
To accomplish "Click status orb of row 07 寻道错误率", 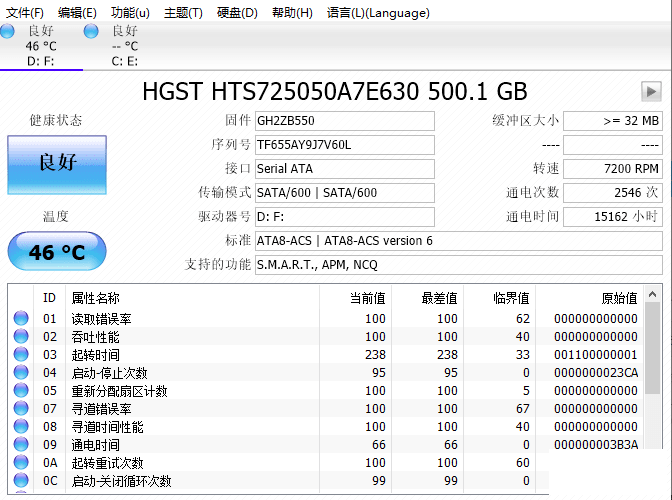I will tap(21, 408).
